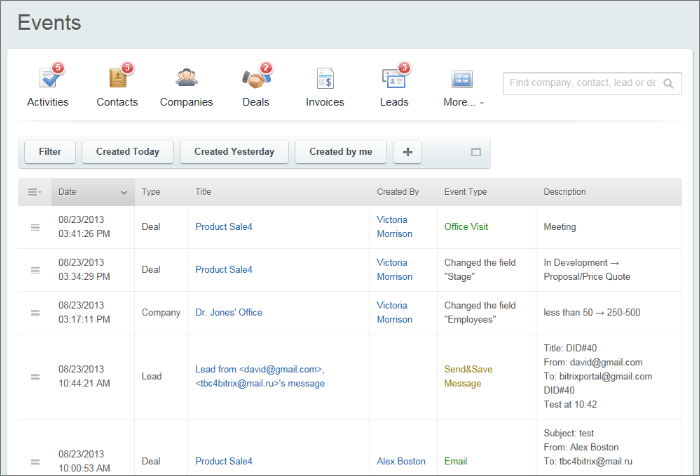Click the search magnifier icon
The image size is (700, 476).
tap(670, 83)
